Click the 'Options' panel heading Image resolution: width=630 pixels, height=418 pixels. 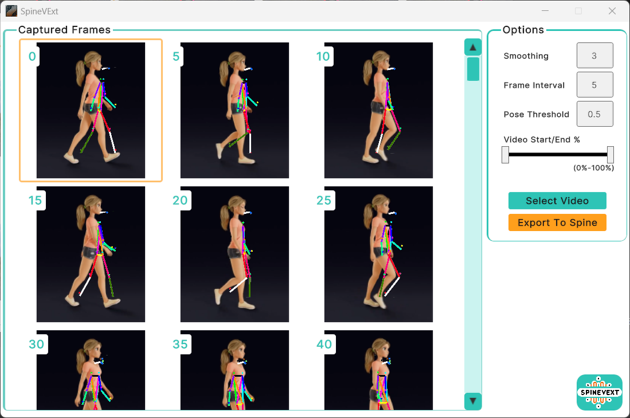pyautogui.click(x=523, y=30)
